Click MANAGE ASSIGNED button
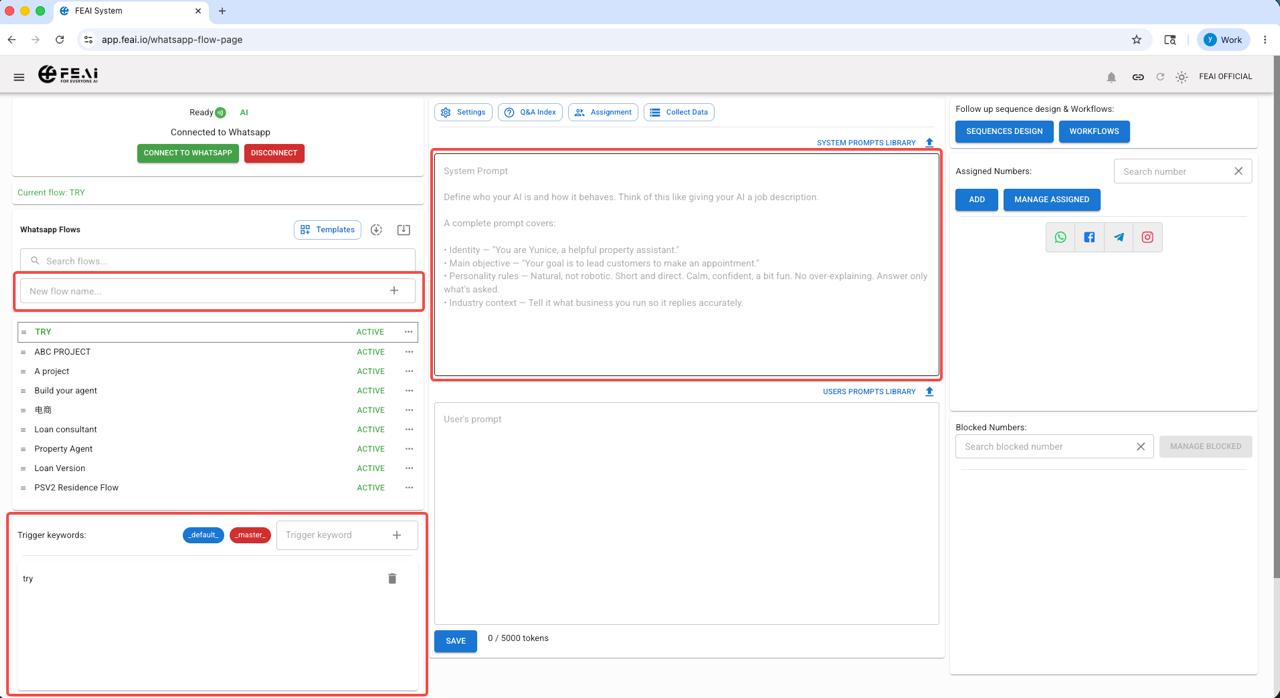Screen dimensions: 1280x698 tap(1052, 199)
